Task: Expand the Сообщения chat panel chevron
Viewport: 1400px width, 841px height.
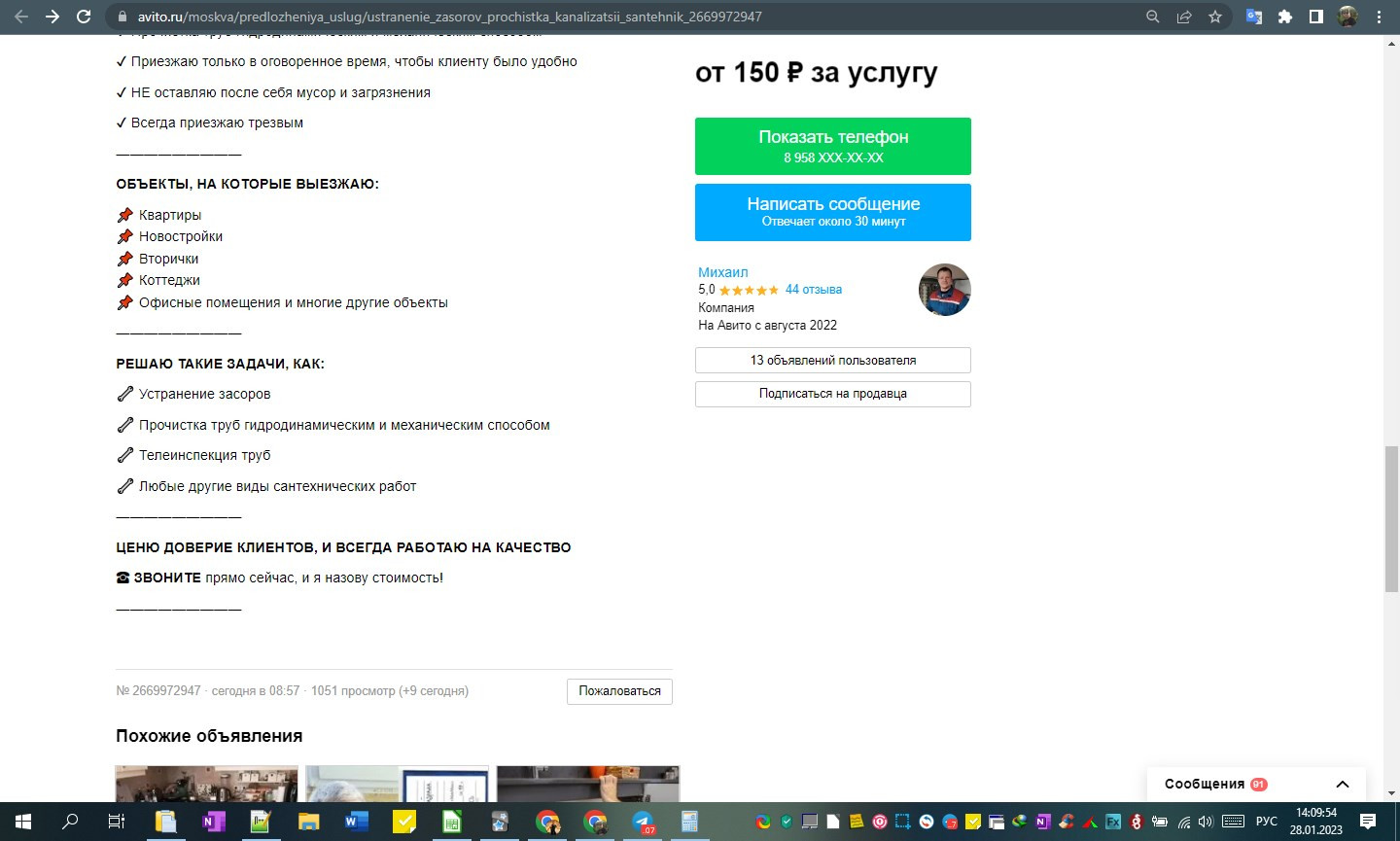Action: click(x=1343, y=785)
